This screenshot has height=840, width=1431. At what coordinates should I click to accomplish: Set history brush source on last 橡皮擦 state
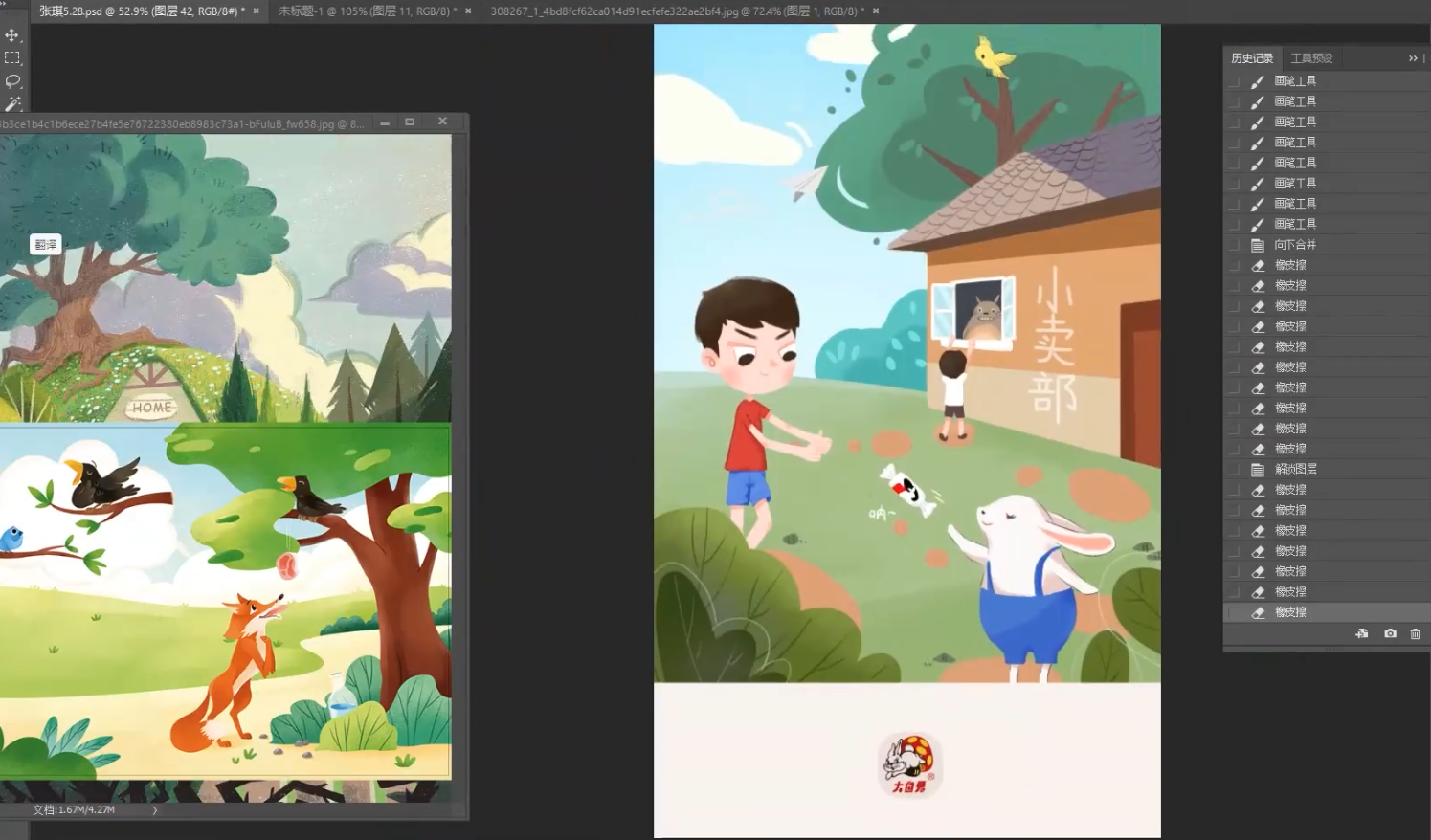[1233, 612]
